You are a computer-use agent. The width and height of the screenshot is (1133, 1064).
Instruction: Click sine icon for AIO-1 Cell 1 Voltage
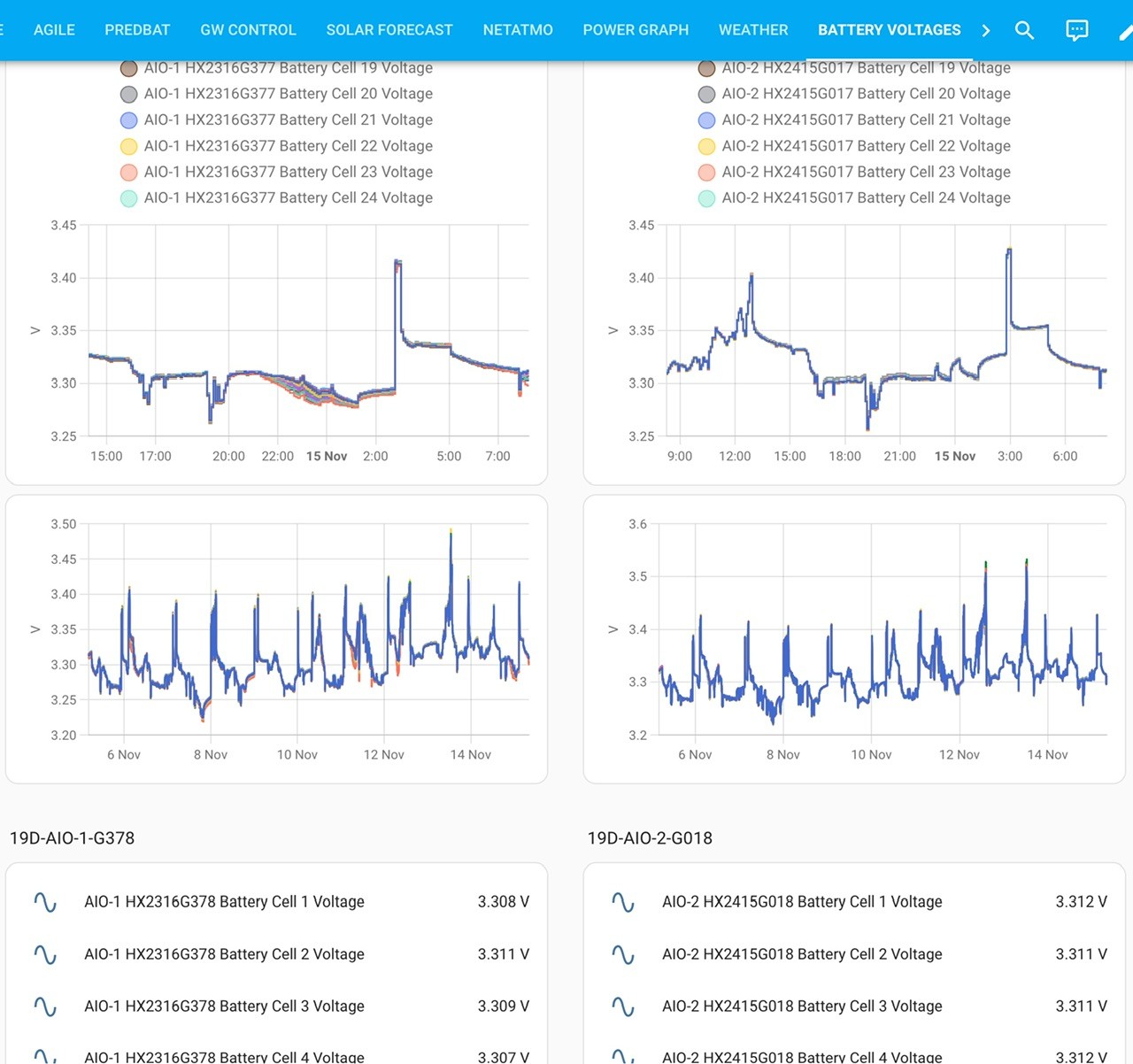point(45,902)
